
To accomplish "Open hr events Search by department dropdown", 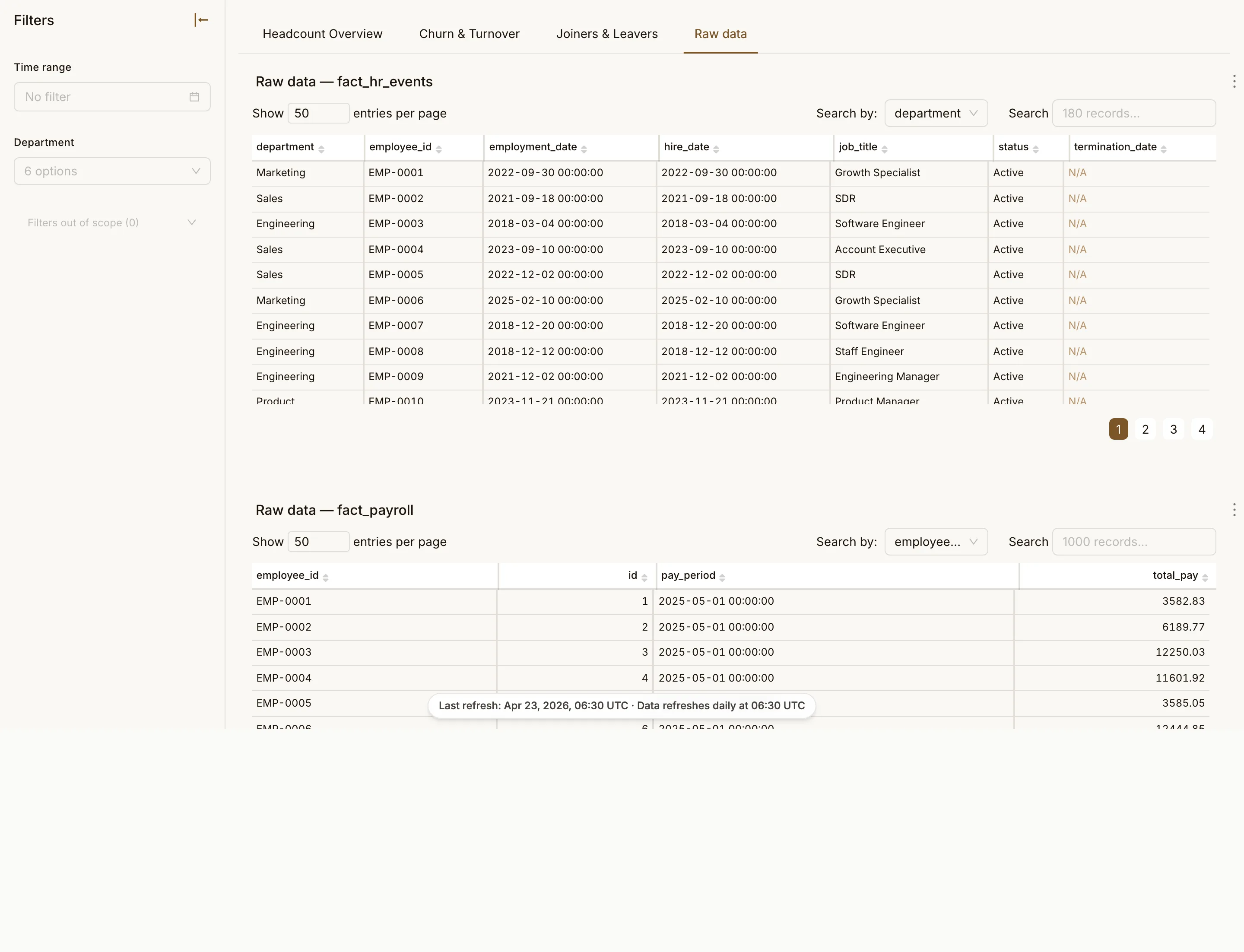I will (936, 113).
